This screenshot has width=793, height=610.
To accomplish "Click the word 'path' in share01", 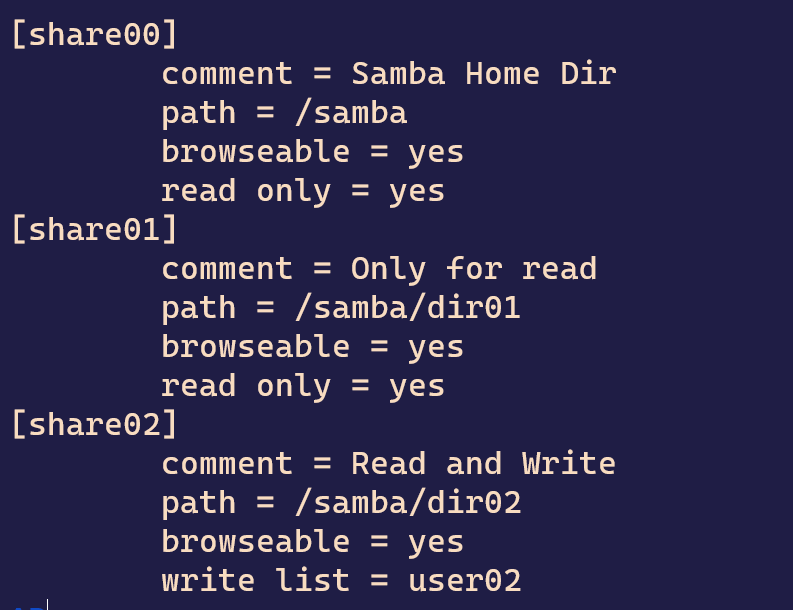I will 199,309.
